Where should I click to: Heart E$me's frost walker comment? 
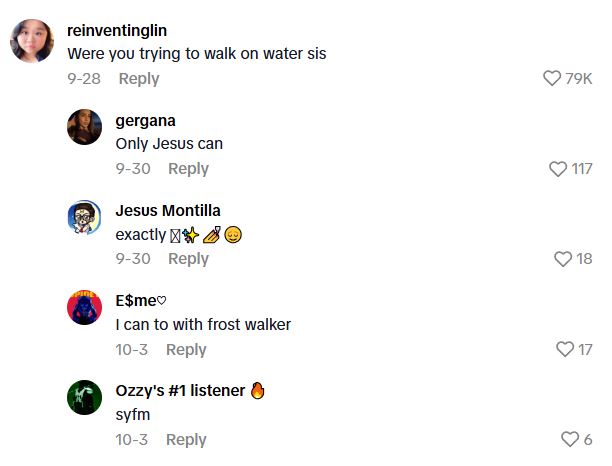(565, 349)
